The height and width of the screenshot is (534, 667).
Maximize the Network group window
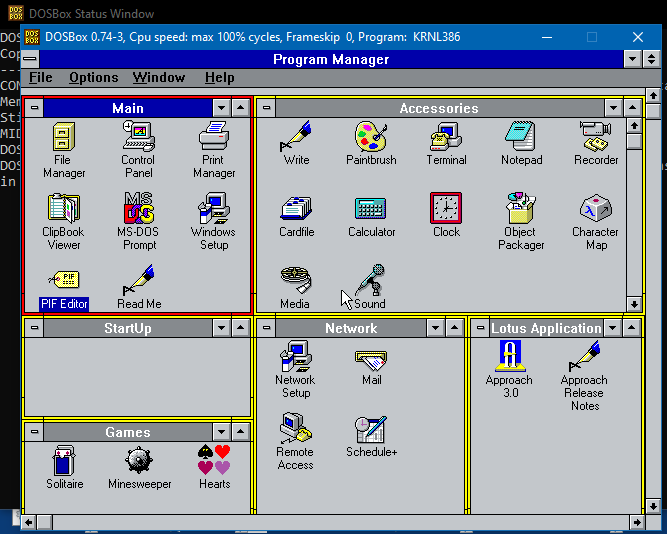(454, 328)
